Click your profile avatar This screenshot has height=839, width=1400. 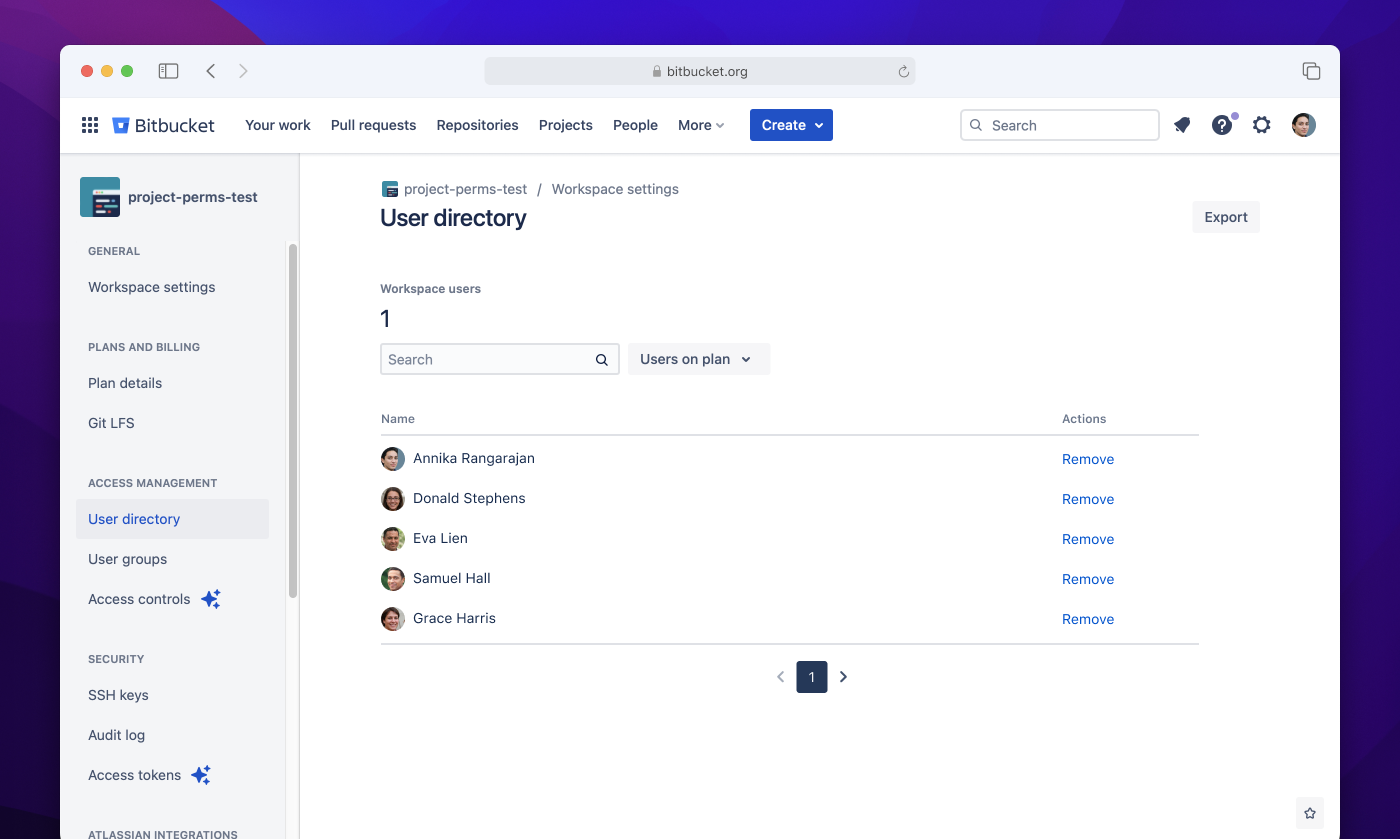(x=1303, y=124)
